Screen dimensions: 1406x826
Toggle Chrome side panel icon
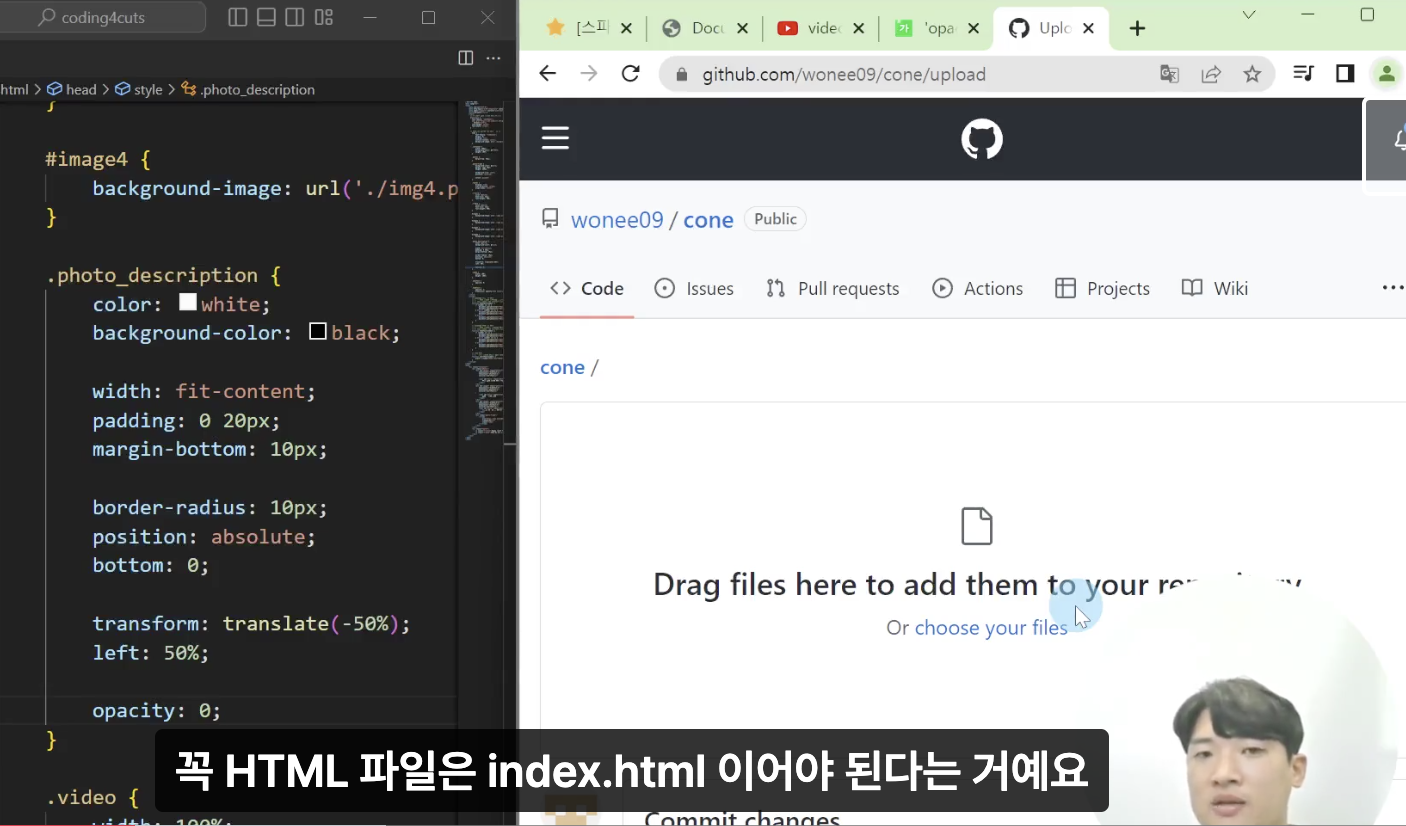pyautogui.click(x=1345, y=73)
